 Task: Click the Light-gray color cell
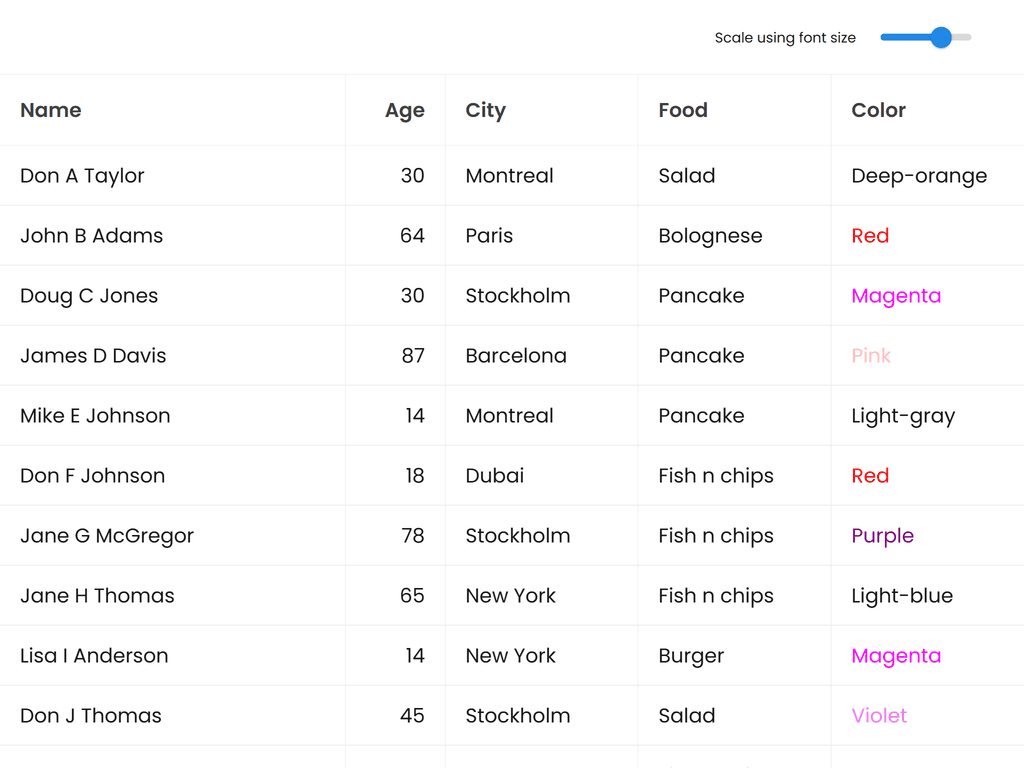pos(903,416)
